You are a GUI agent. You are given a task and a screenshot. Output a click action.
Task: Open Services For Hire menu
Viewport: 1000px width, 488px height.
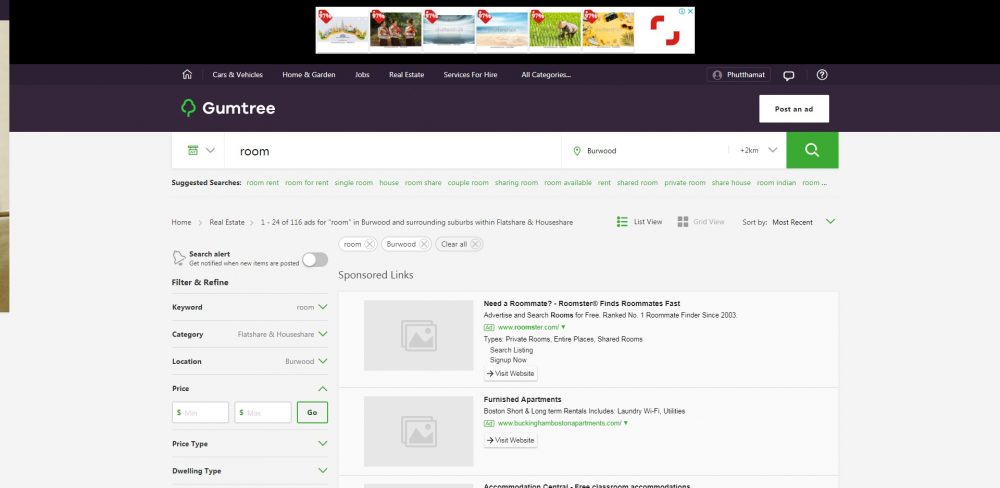[x=471, y=75]
